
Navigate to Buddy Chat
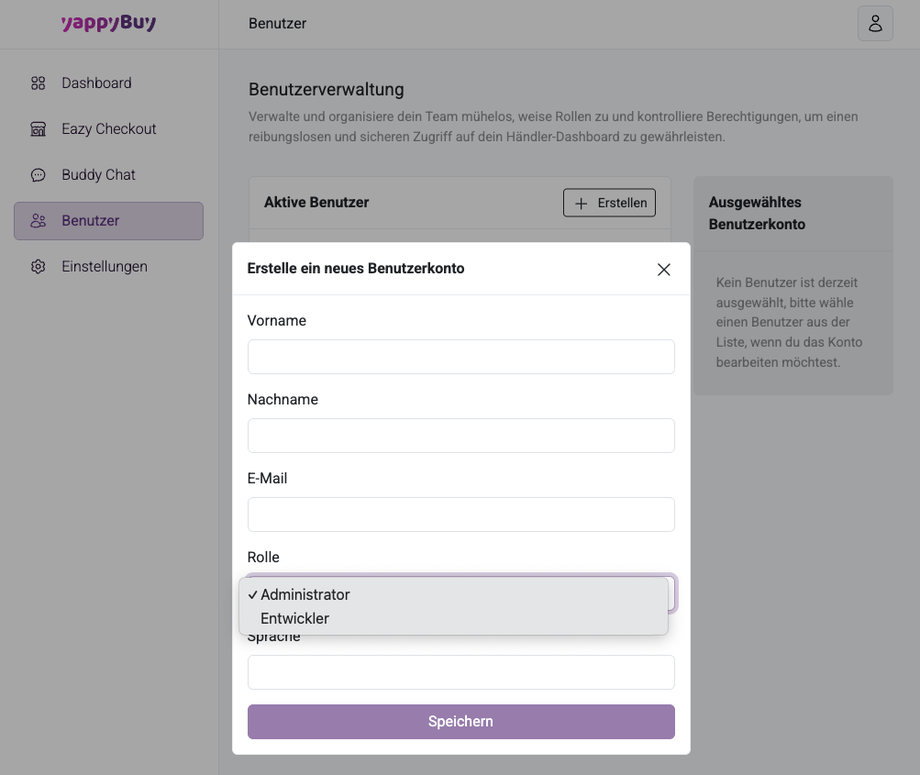coord(98,175)
